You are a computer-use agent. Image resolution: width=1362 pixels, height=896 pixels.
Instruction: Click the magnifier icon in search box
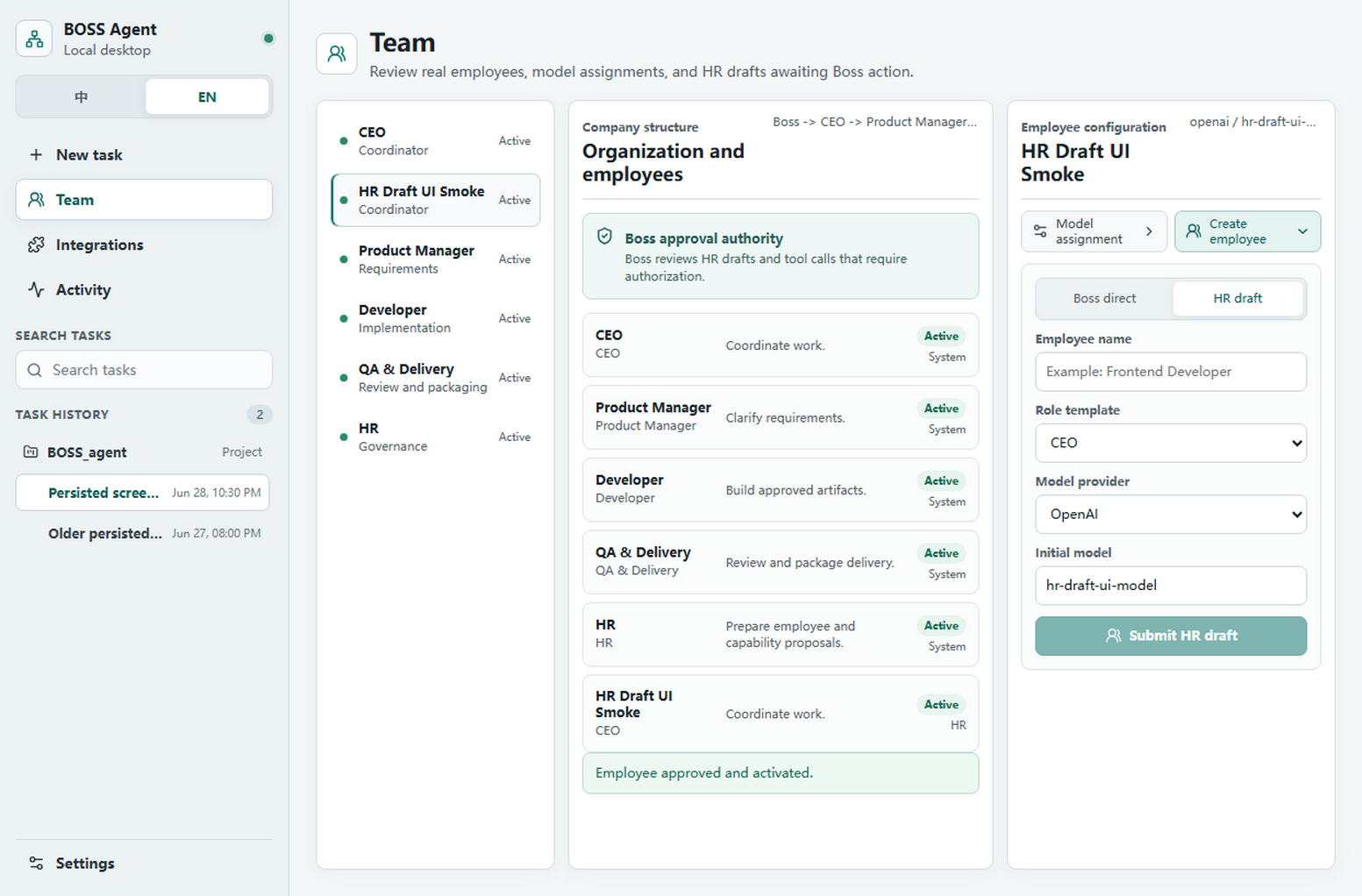click(x=34, y=370)
